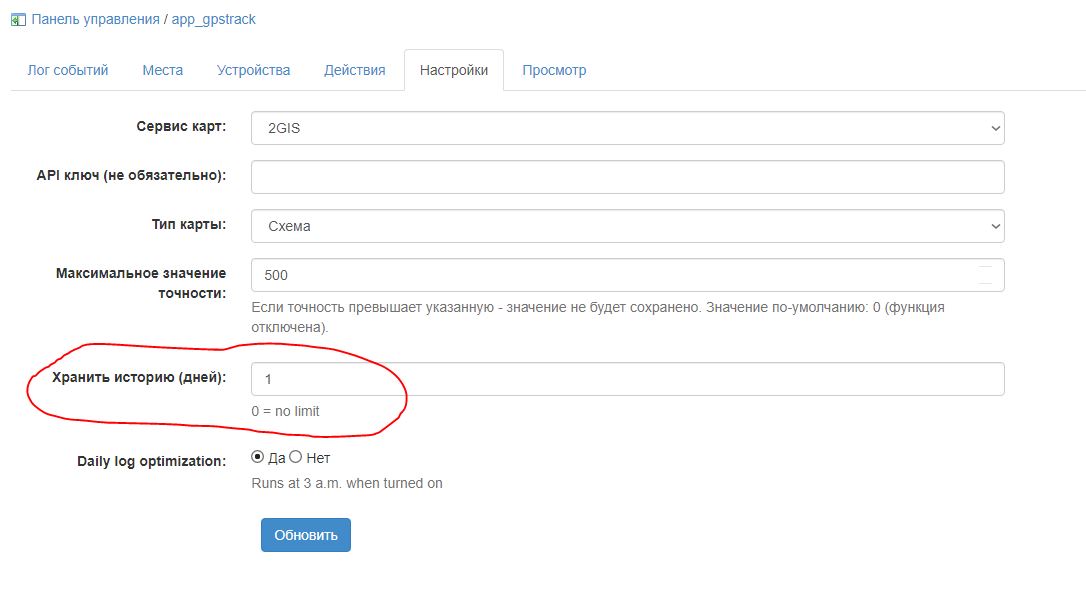Click the Хранить историю (дней) input field

click(627, 379)
